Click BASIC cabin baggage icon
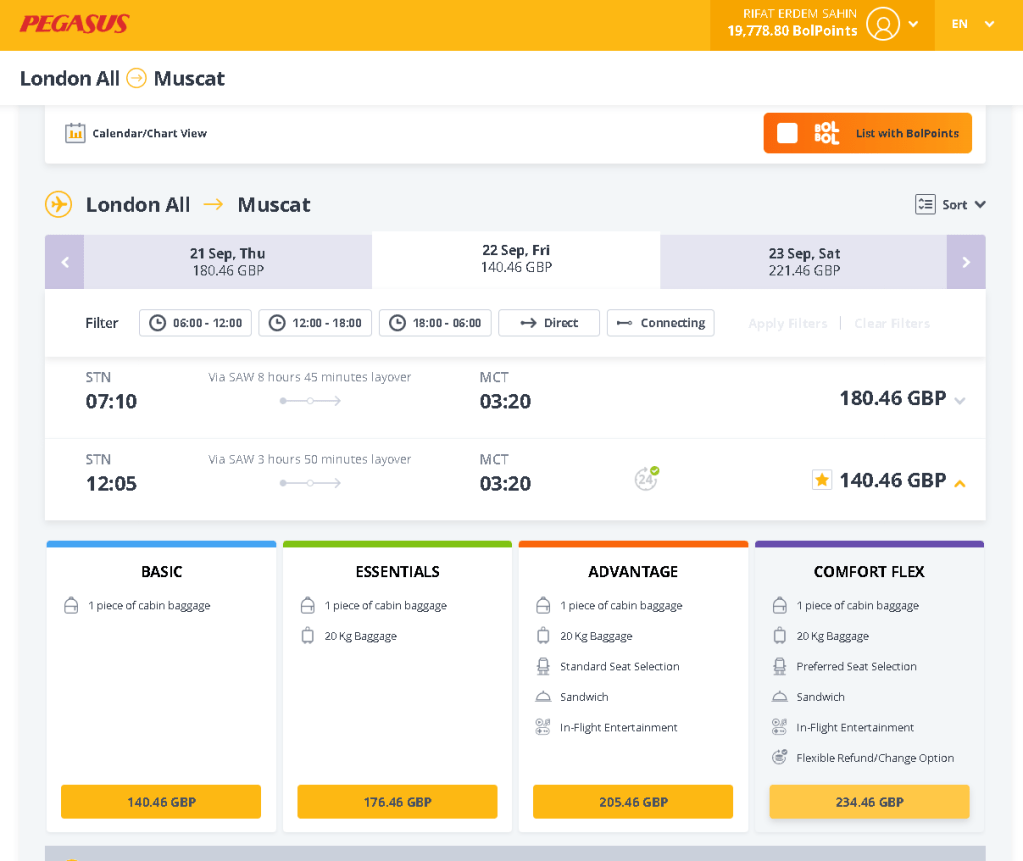Screen dimensions: 1023x861 coord(71,605)
